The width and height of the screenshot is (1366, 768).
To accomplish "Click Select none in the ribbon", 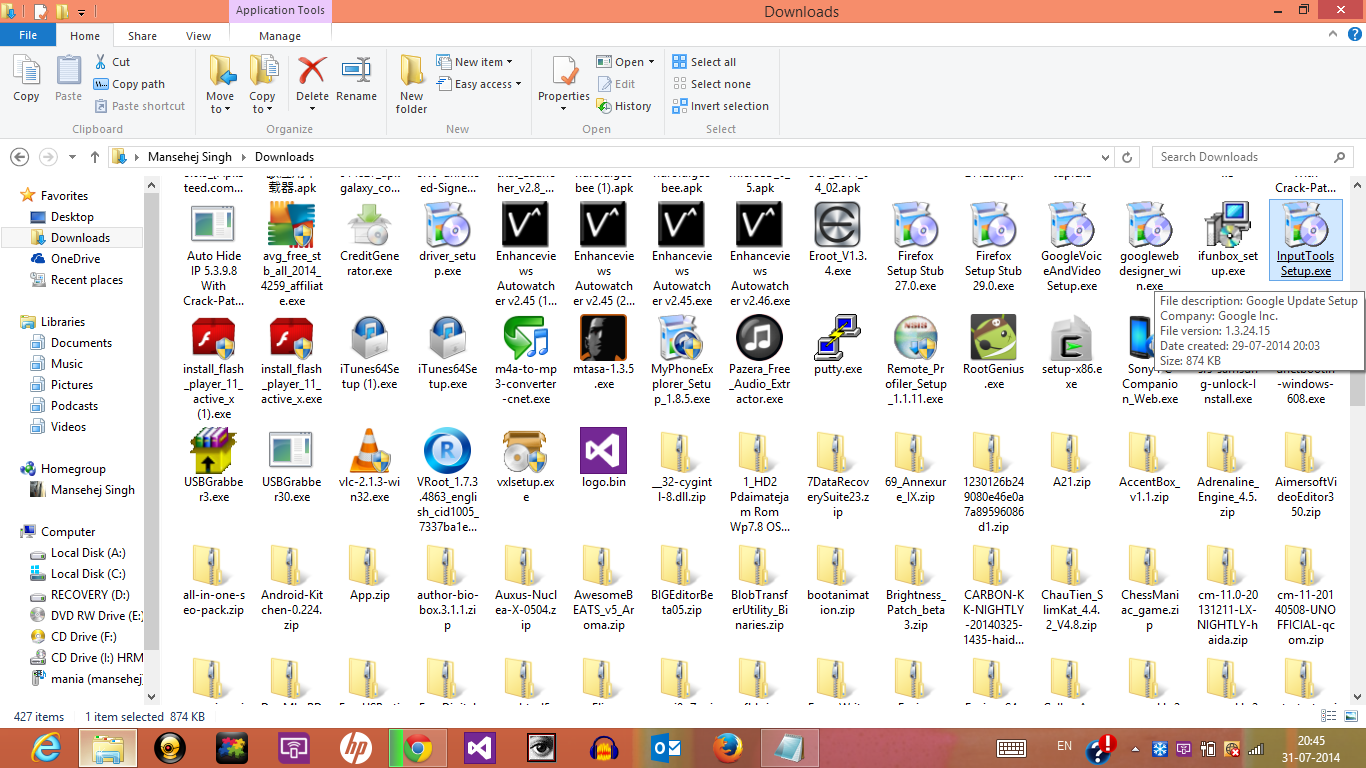I will pyautogui.click(x=711, y=84).
